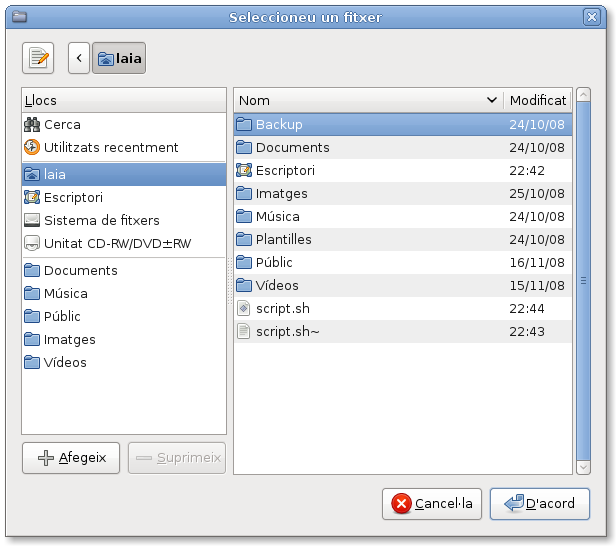The image size is (616, 546).
Task: Select the Backup folder row
Action: point(279,125)
